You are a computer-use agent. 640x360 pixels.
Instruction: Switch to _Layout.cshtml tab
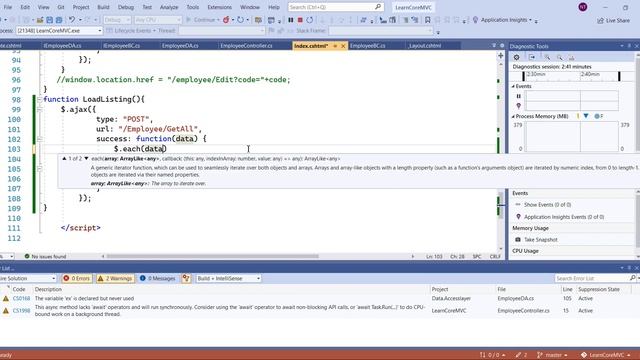424,46
